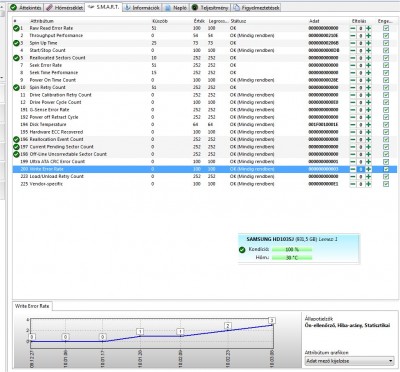Switch to the Áttekintés tab

(26, 7)
